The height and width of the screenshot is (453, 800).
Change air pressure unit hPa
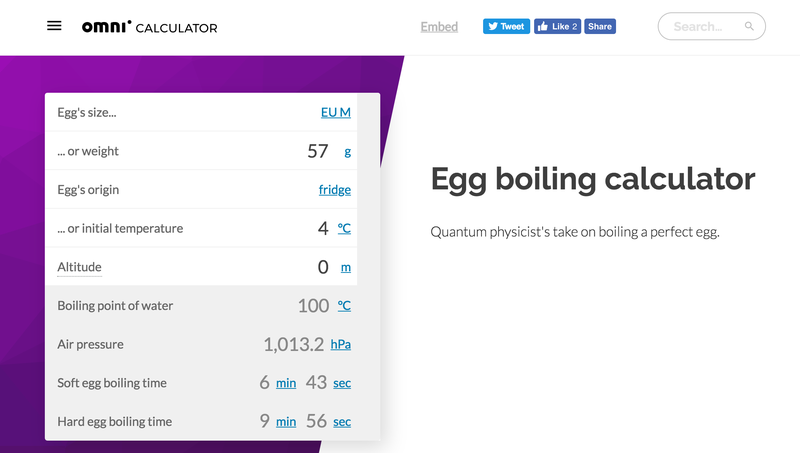point(341,344)
